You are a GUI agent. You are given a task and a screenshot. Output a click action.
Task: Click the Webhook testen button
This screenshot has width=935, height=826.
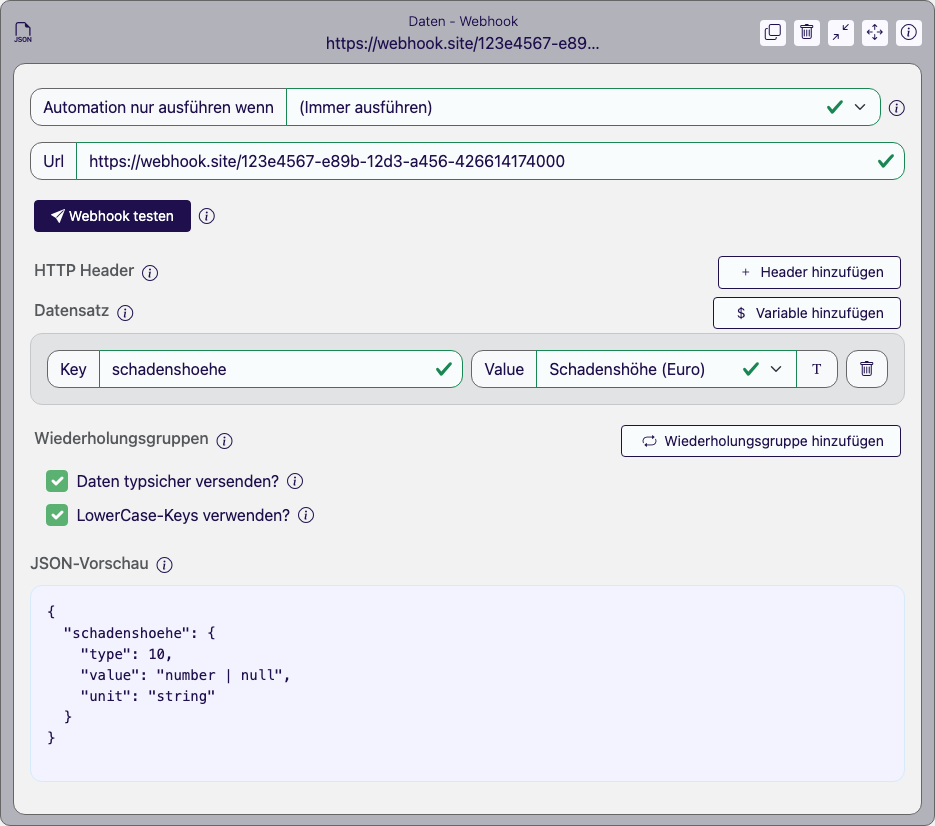[x=112, y=216]
